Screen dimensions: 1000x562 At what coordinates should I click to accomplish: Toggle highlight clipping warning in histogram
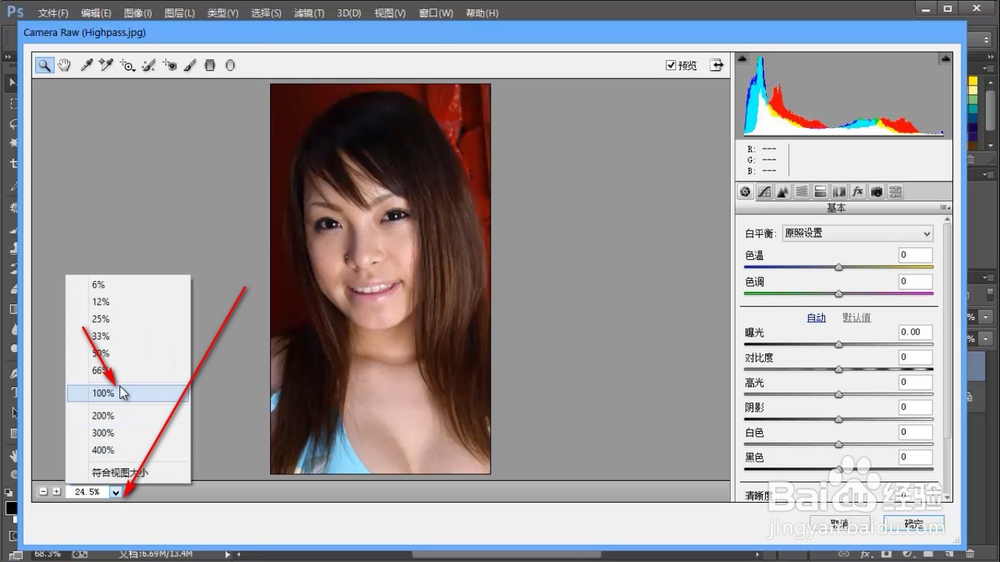945,59
